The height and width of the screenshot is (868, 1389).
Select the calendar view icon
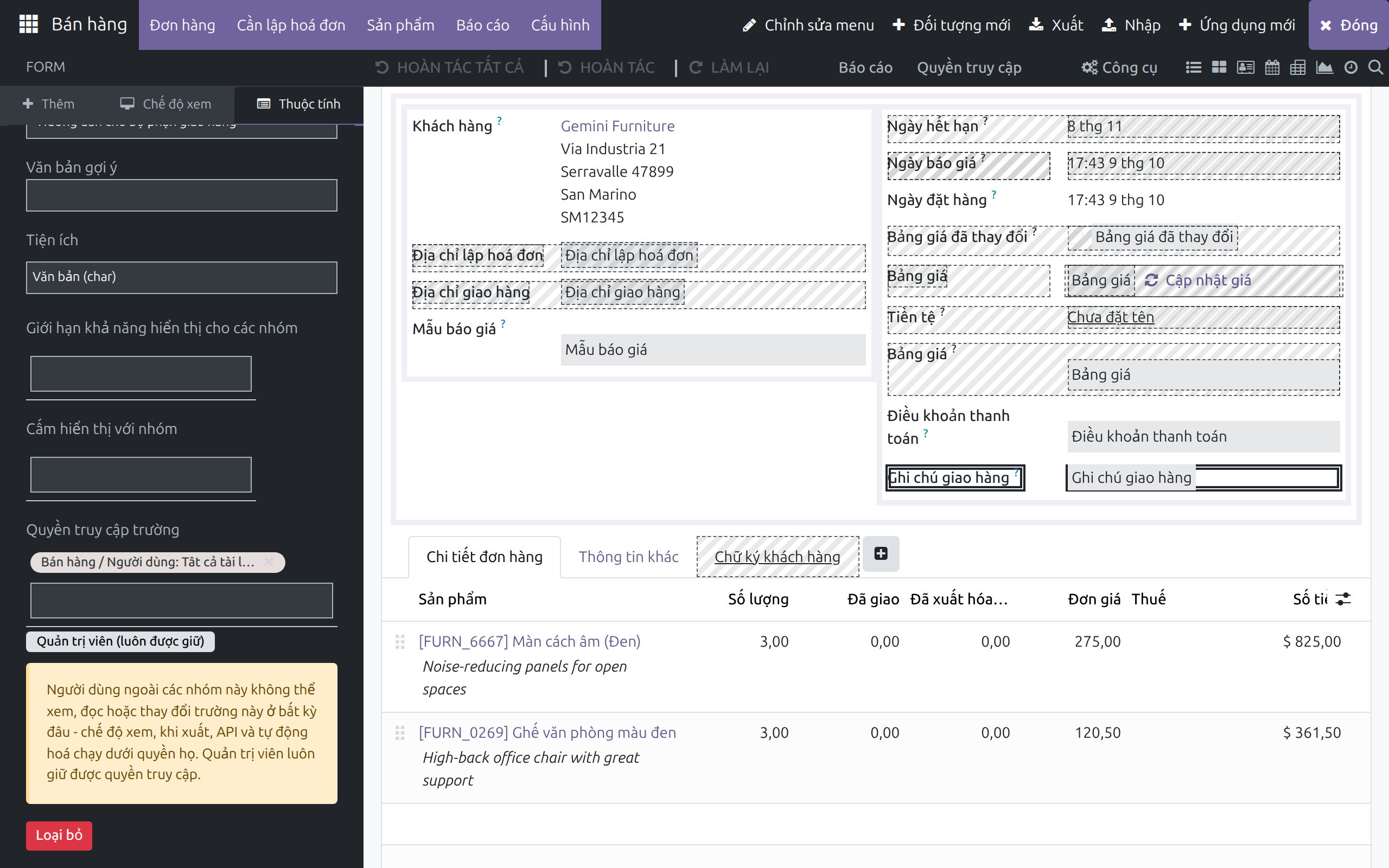(1272, 67)
